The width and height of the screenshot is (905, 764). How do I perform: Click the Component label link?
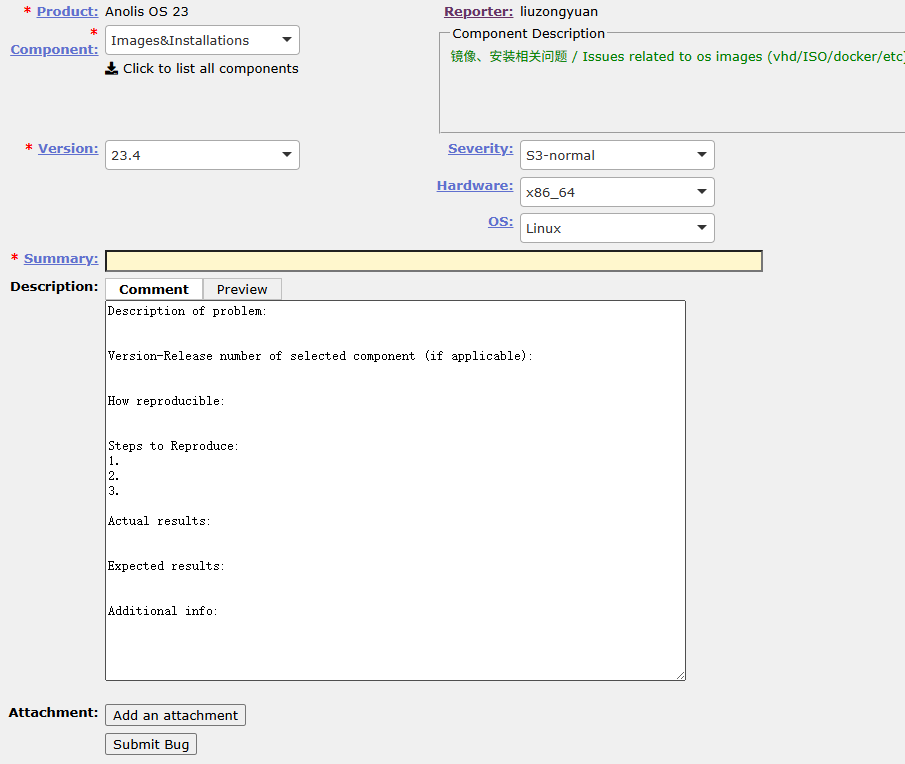click(54, 49)
